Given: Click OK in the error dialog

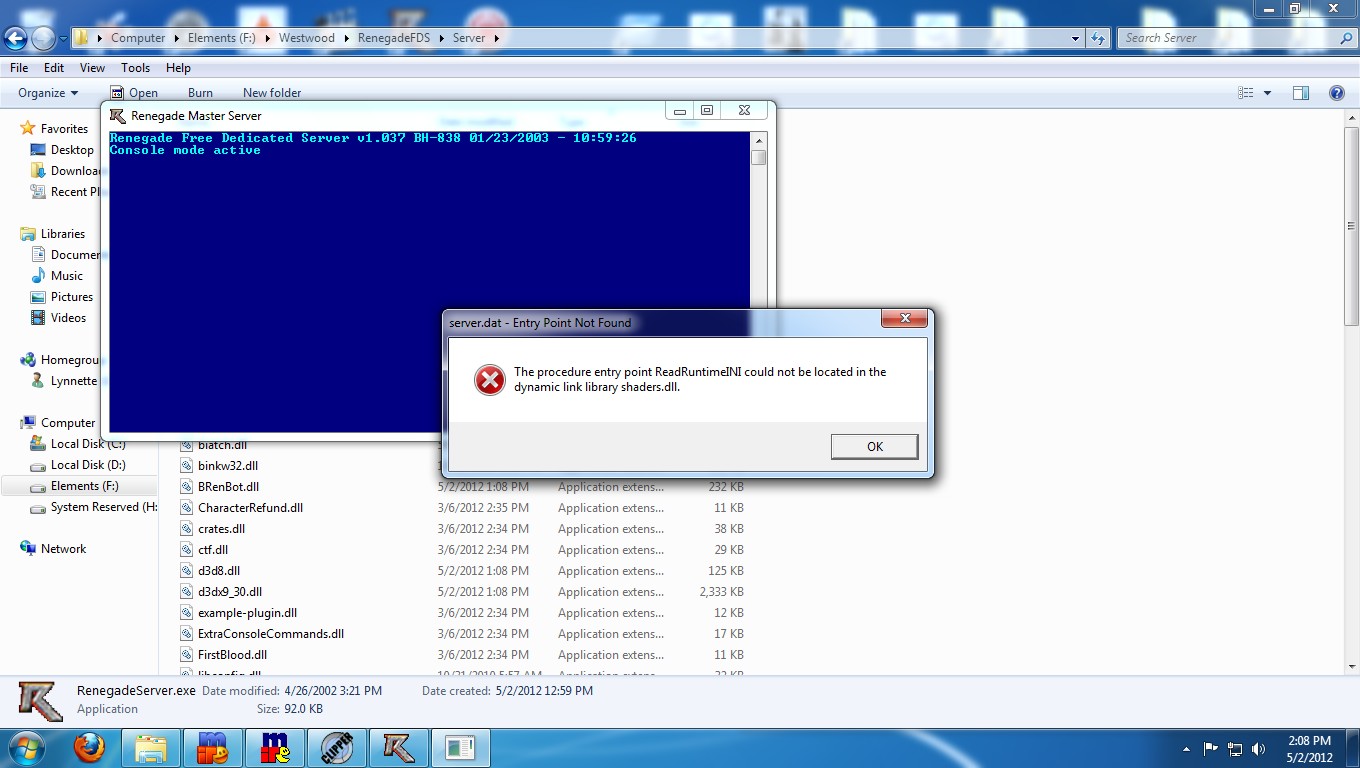Looking at the screenshot, I should coord(874,446).
